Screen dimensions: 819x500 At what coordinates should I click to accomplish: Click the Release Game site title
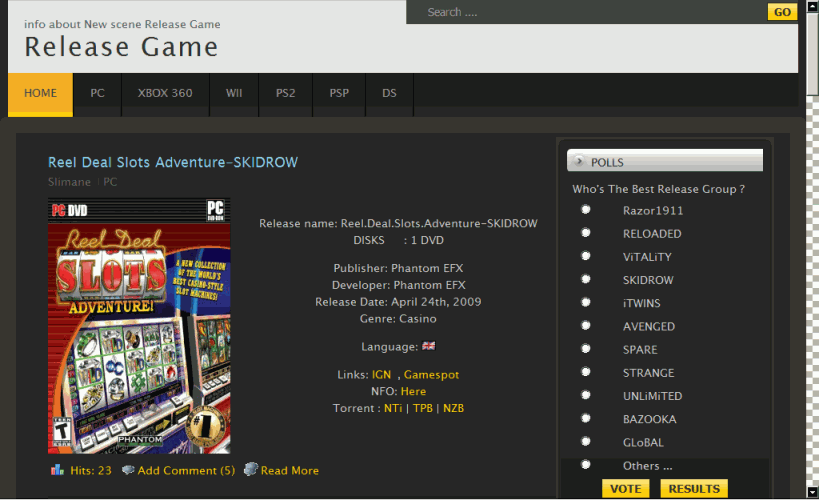tap(121, 47)
